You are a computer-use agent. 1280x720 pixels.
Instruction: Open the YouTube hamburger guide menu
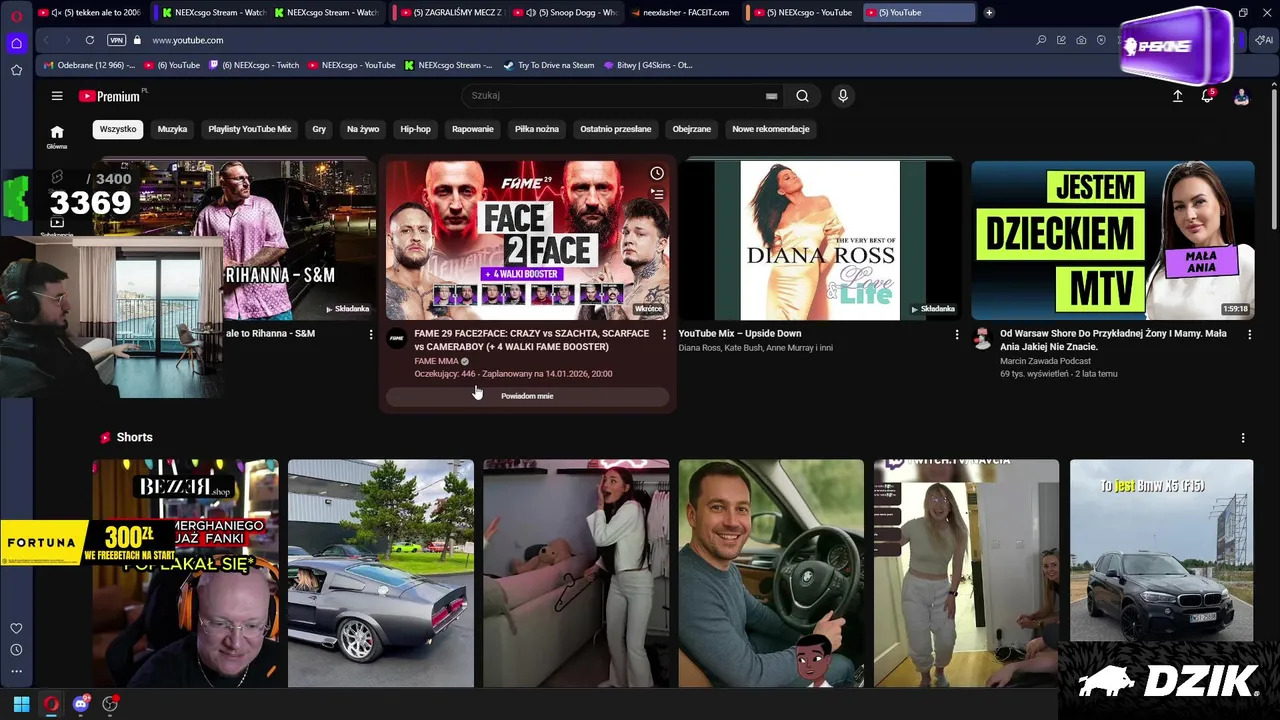(x=57, y=96)
